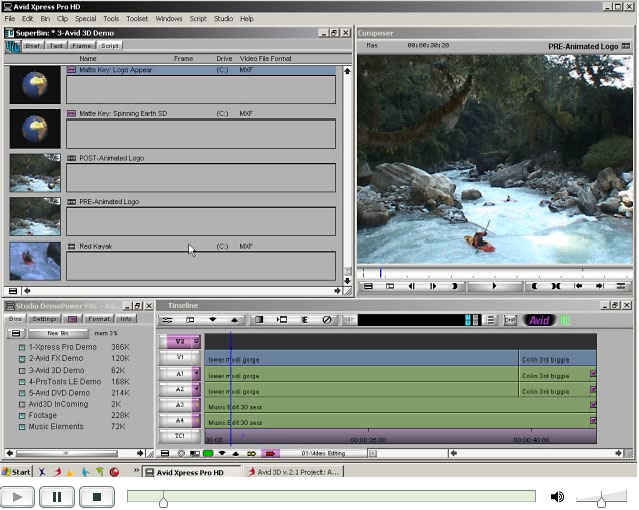Select the red Lift/Overwrite segment arrow
Image resolution: width=639 pixels, height=510 pixels.
click(x=270, y=453)
